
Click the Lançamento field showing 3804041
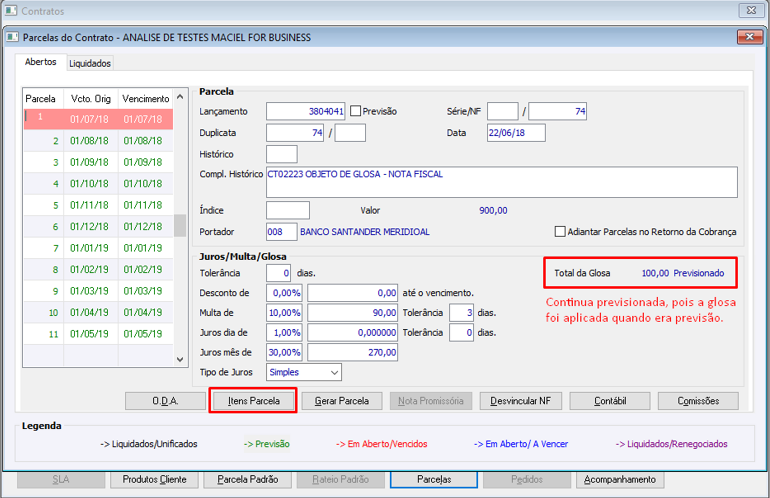click(x=305, y=111)
